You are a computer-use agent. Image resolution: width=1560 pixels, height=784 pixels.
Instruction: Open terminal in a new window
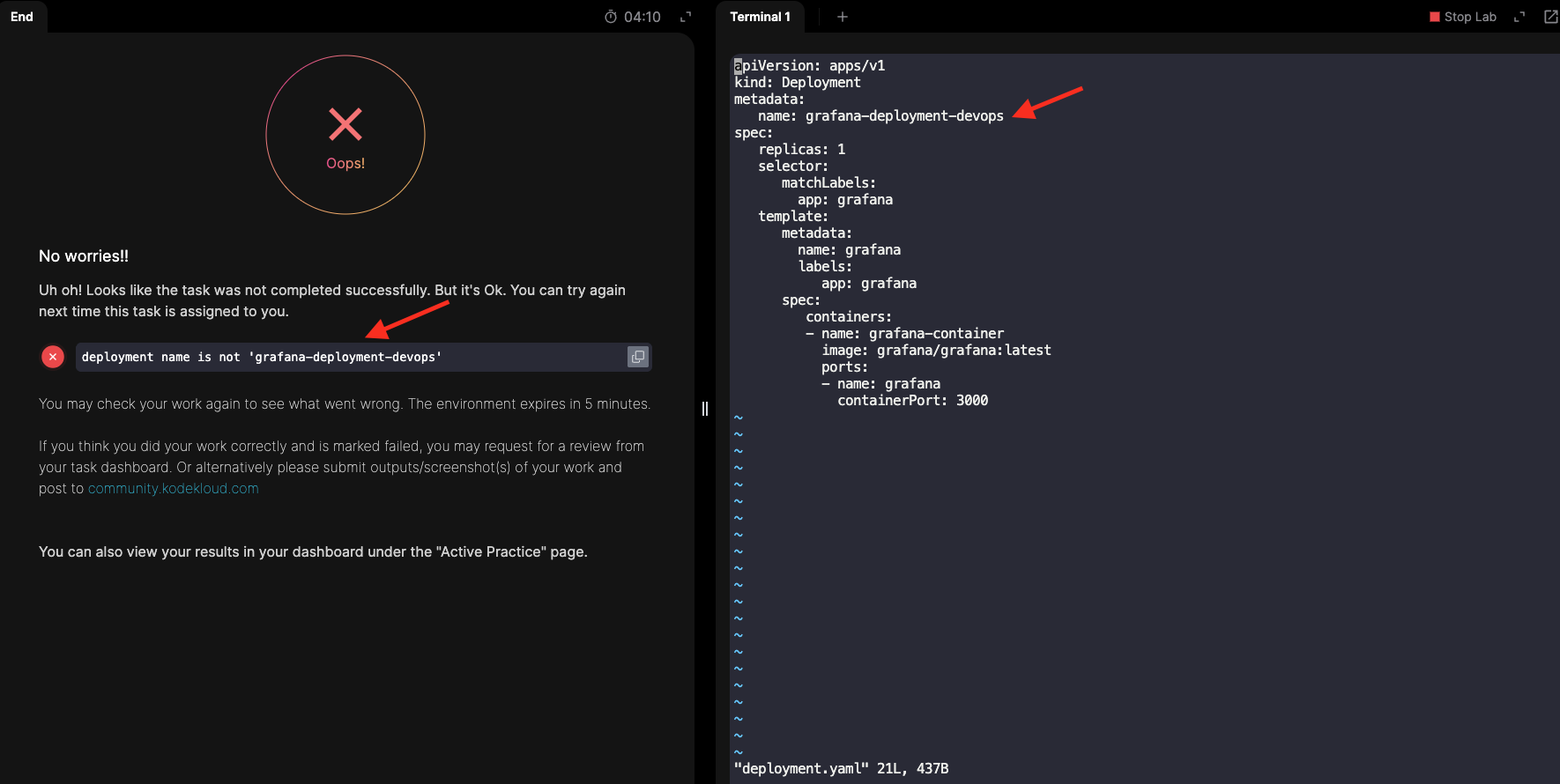click(x=1550, y=17)
